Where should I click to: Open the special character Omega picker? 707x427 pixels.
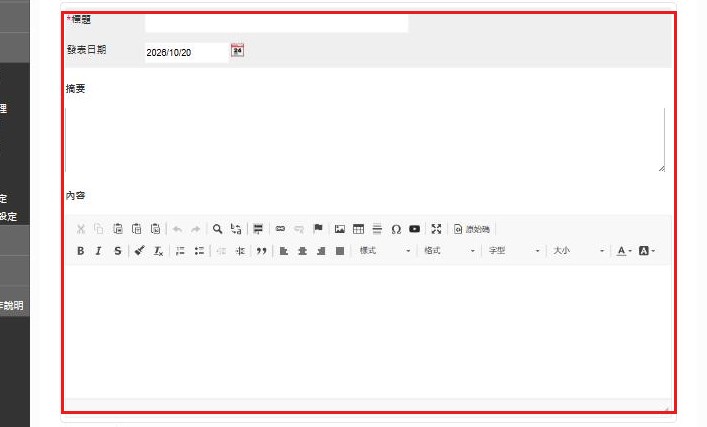point(396,229)
